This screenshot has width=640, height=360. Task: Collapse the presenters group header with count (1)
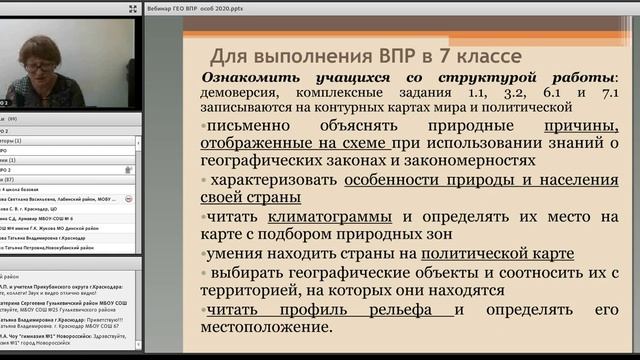coord(67,160)
